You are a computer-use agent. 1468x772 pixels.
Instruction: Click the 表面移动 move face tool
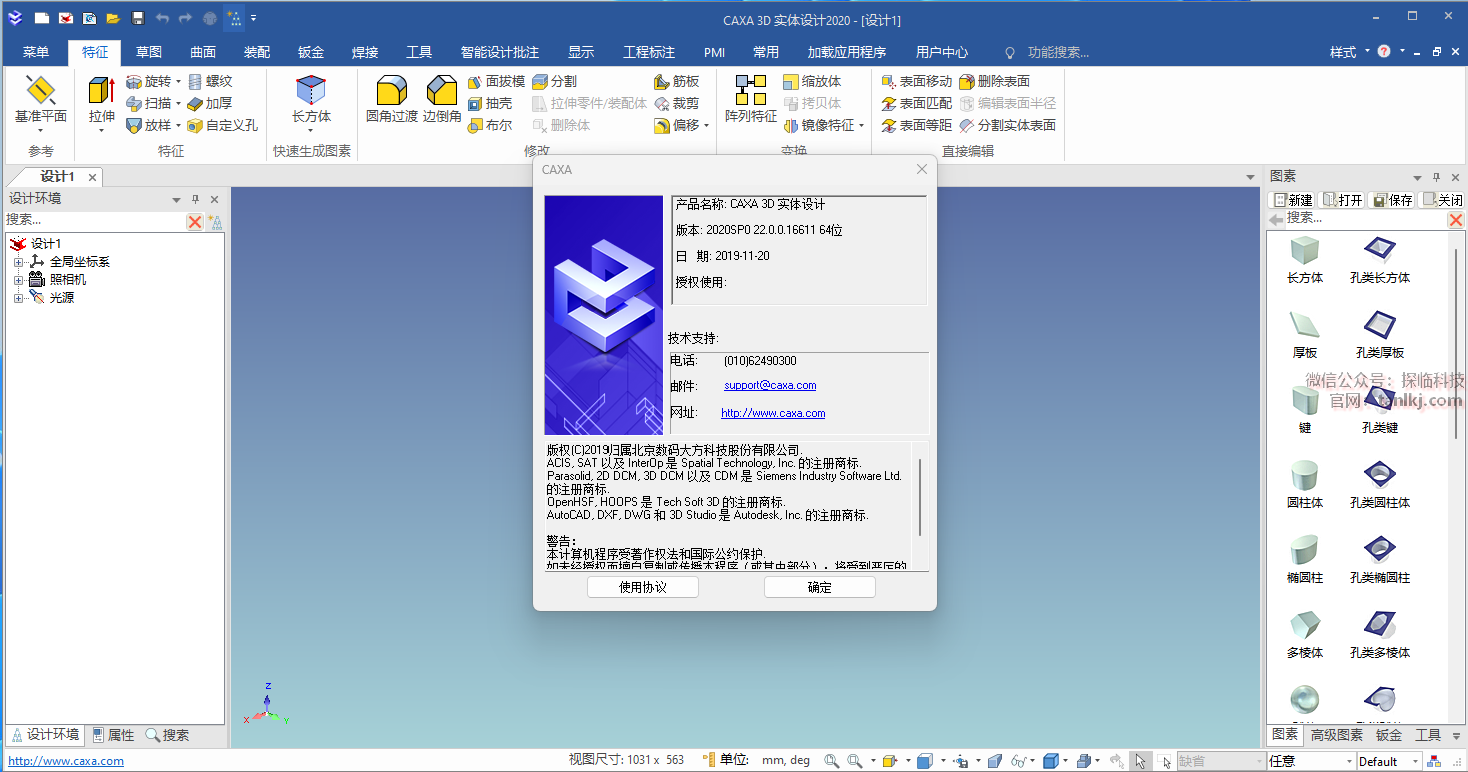click(917, 81)
